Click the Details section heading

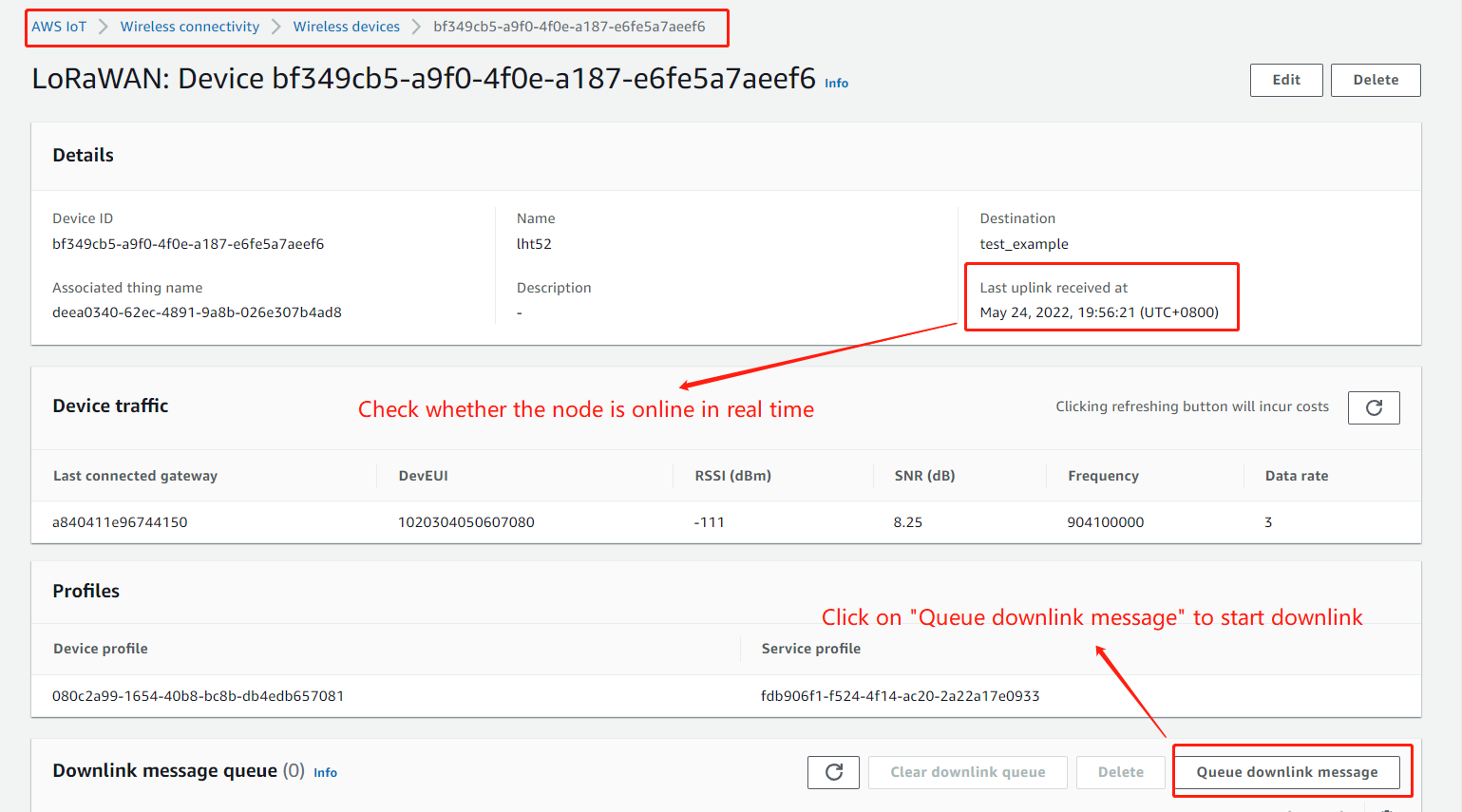pyautogui.click(x=83, y=155)
